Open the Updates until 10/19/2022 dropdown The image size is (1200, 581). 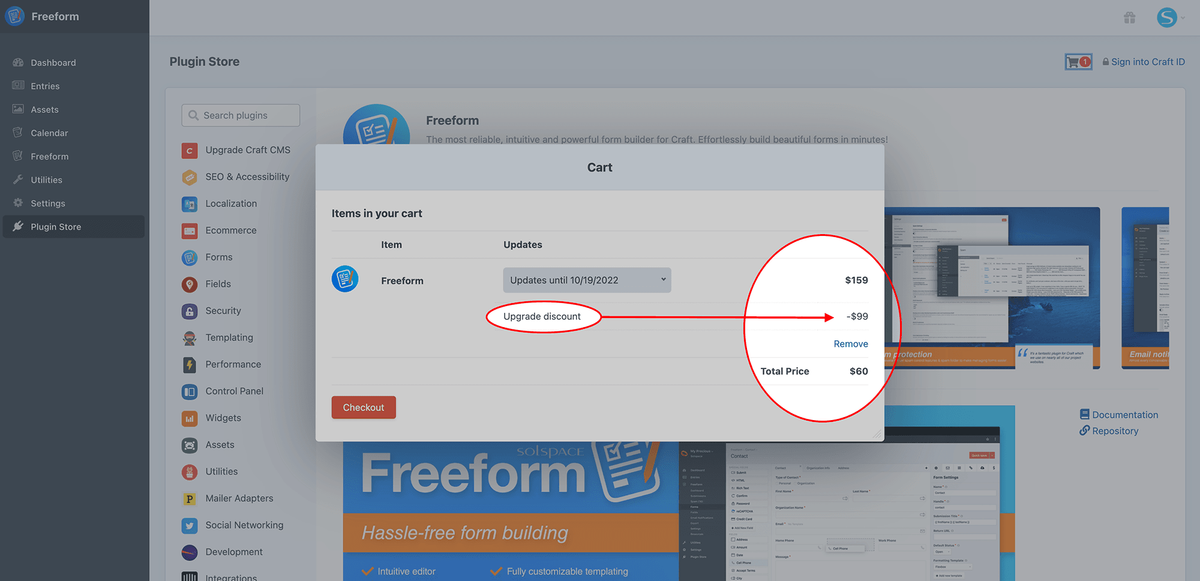(x=587, y=280)
